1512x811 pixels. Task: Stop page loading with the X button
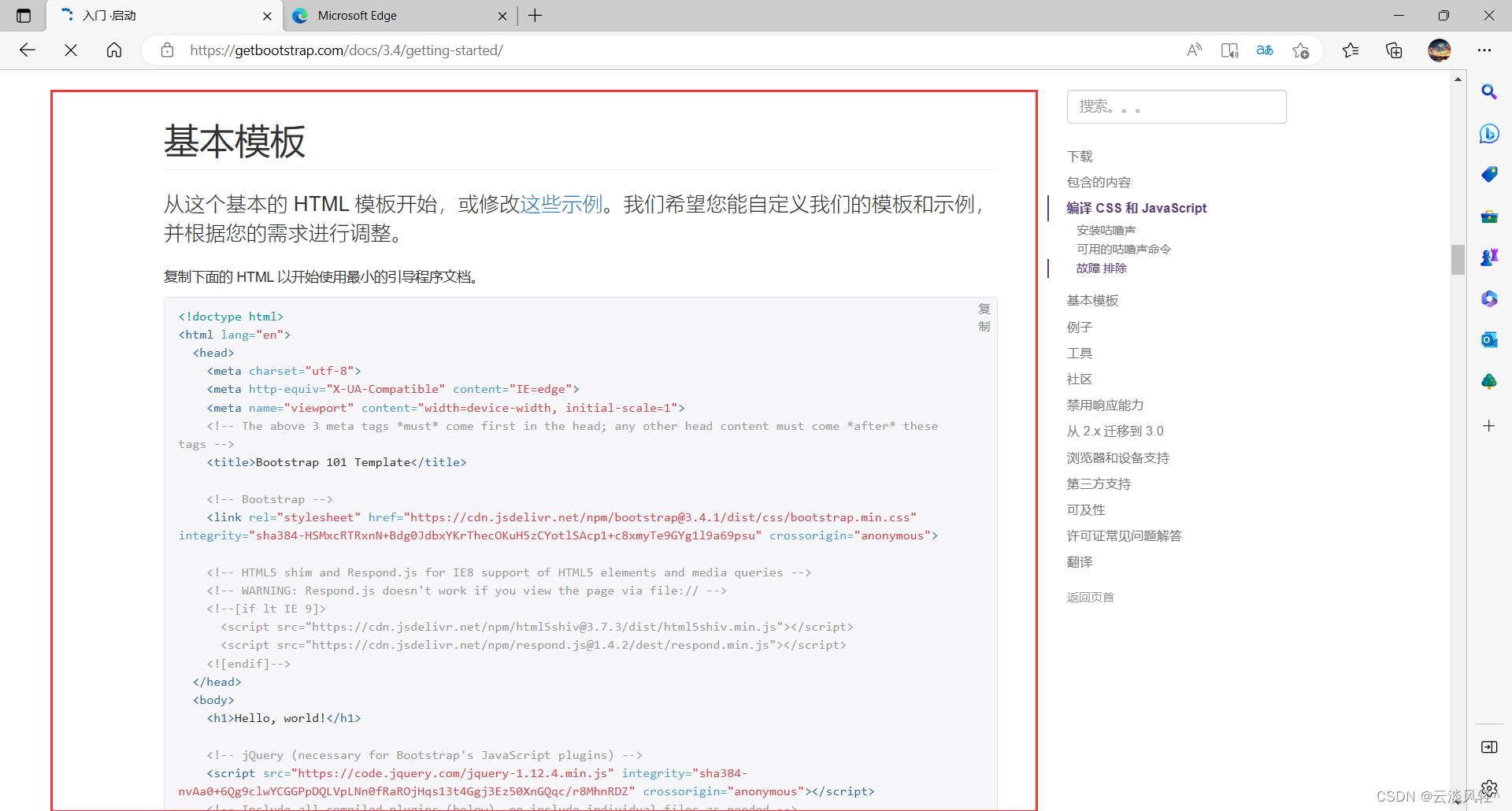click(71, 50)
